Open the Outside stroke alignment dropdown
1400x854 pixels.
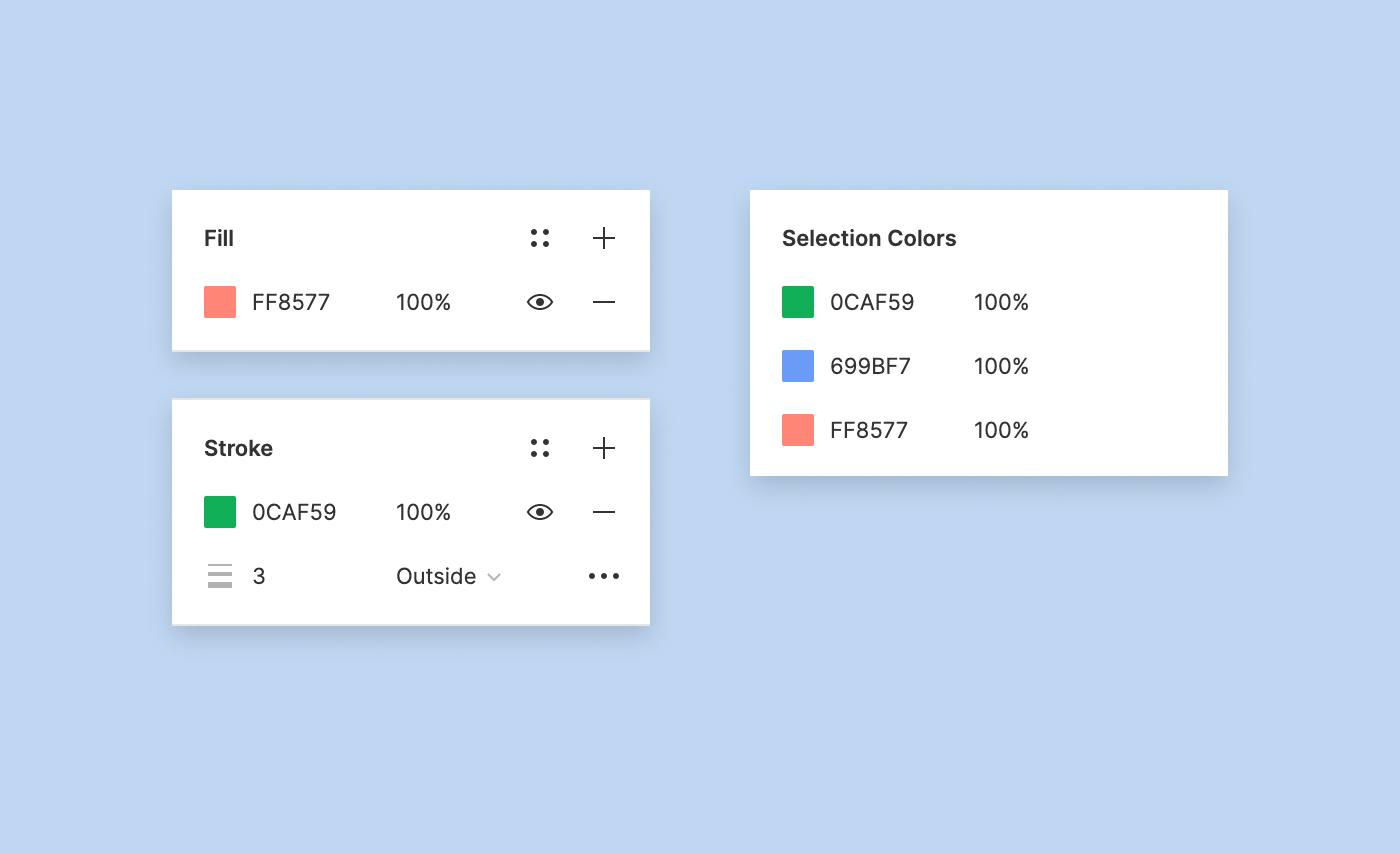[x=448, y=576]
